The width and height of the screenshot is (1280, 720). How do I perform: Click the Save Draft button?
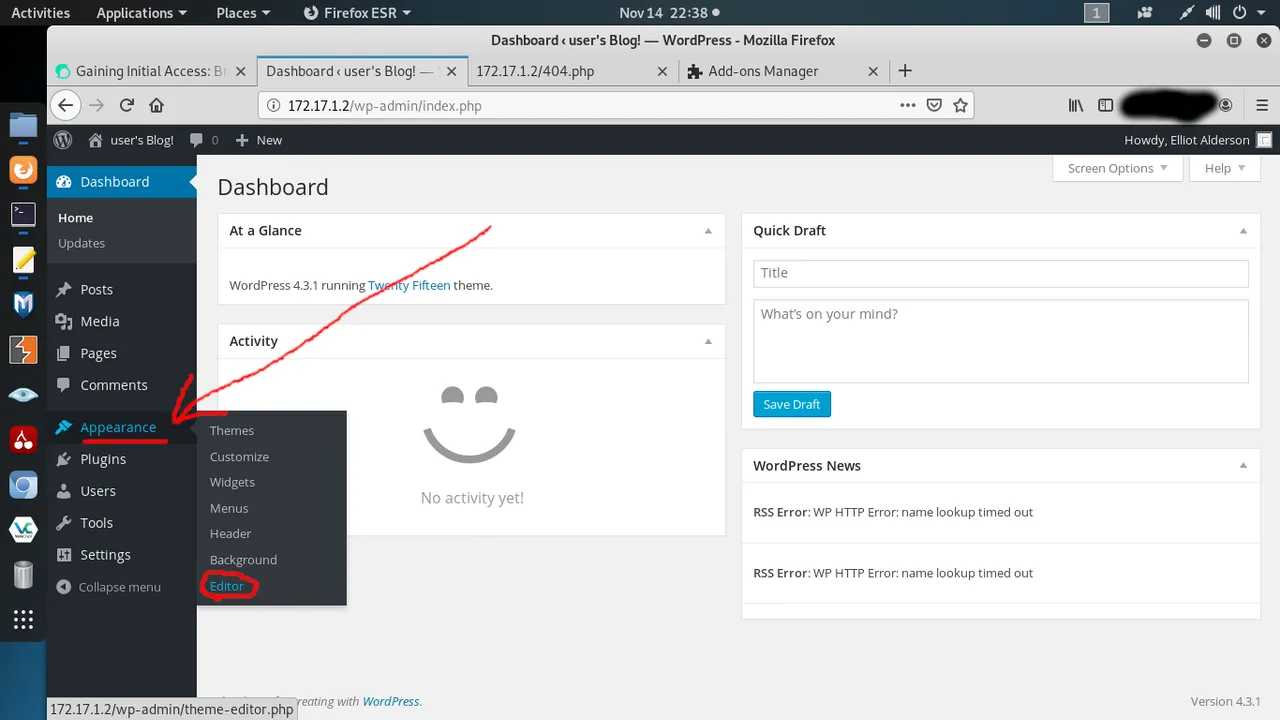point(792,404)
